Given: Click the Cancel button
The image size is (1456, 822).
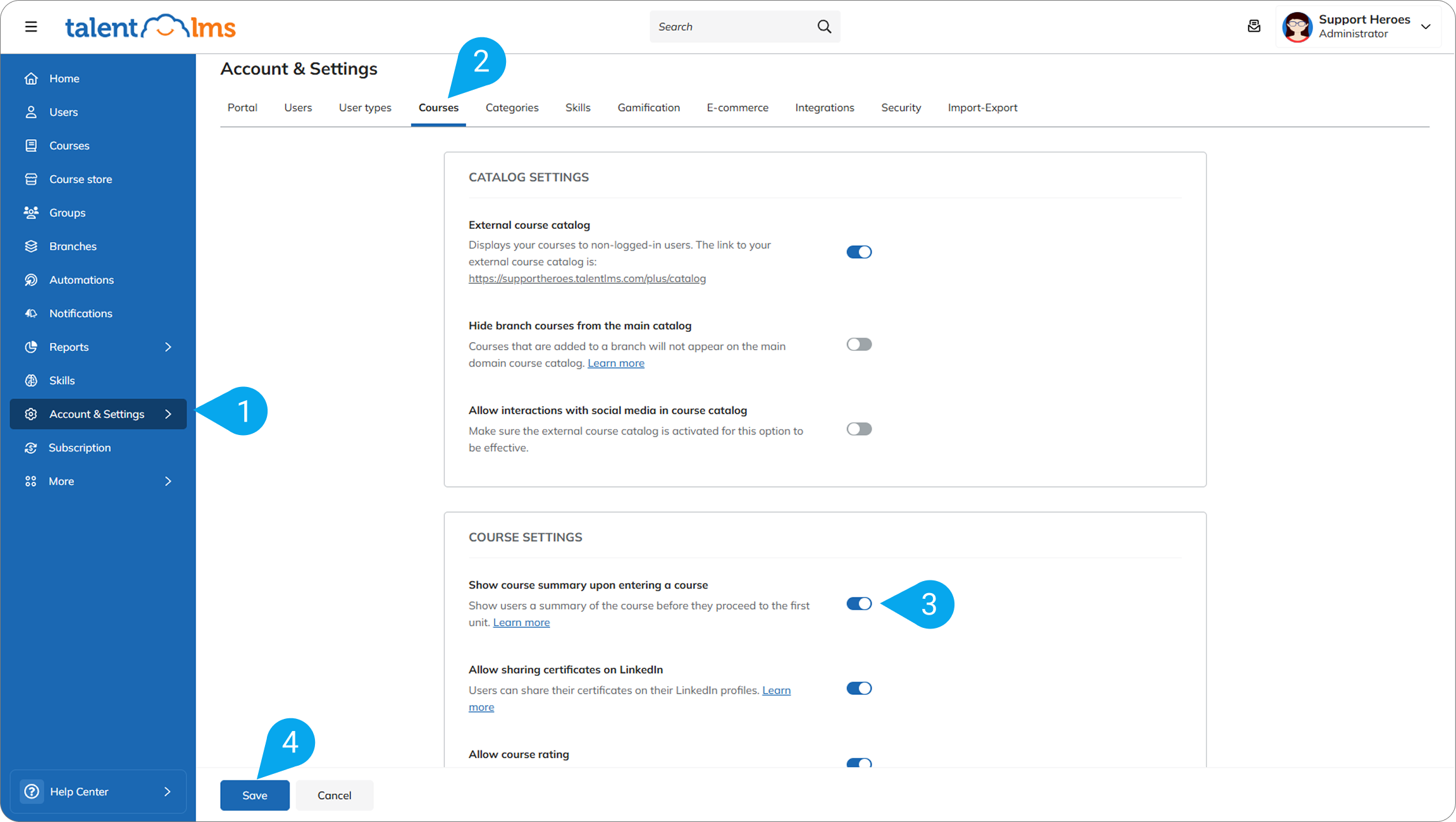Looking at the screenshot, I should (x=335, y=795).
